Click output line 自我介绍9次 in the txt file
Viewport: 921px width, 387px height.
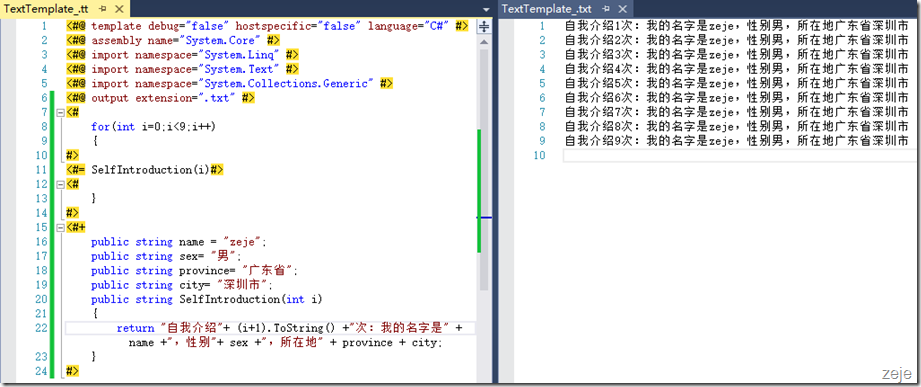(x=737, y=141)
